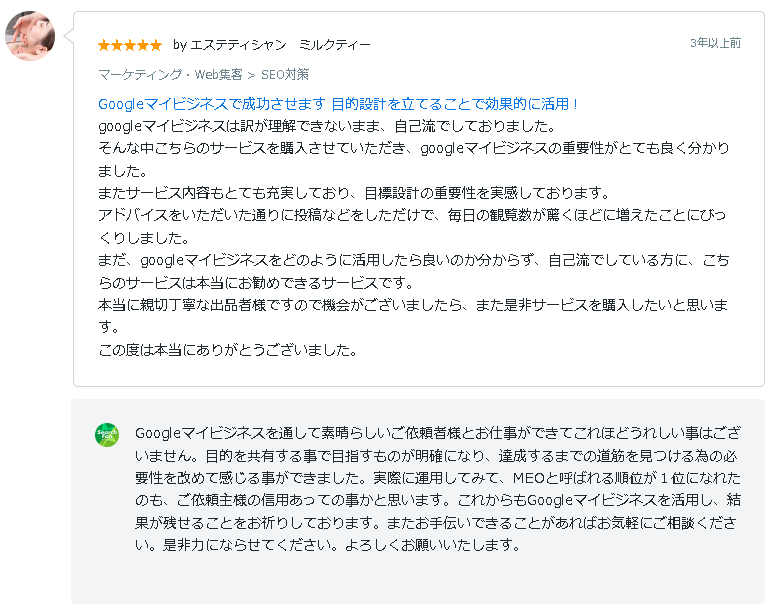This screenshot has width=773, height=613.
Task: Click the fourth orange rating star
Action: point(143,46)
